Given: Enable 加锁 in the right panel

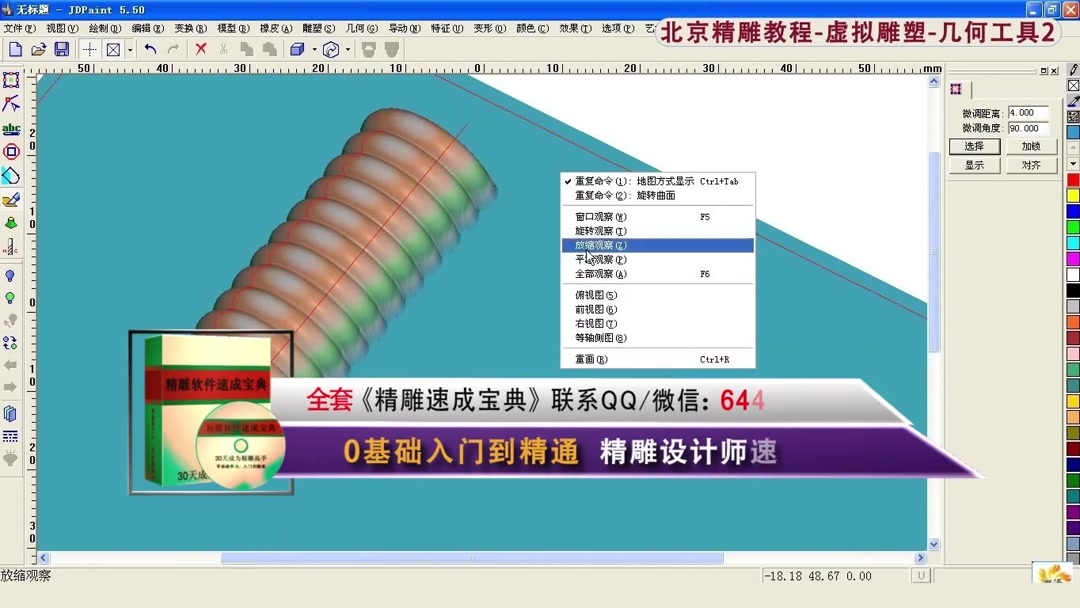Looking at the screenshot, I should coord(1031,145).
